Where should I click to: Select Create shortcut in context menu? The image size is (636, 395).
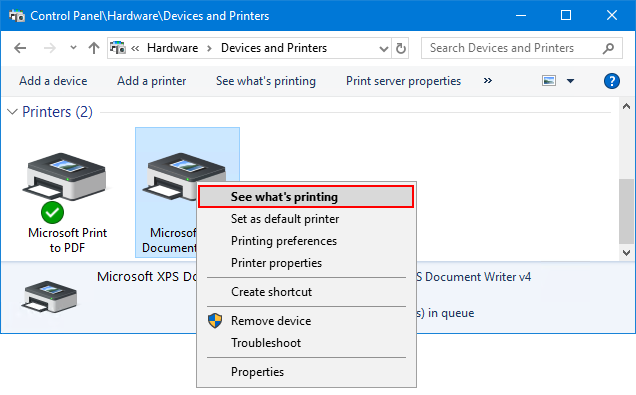(x=306, y=292)
